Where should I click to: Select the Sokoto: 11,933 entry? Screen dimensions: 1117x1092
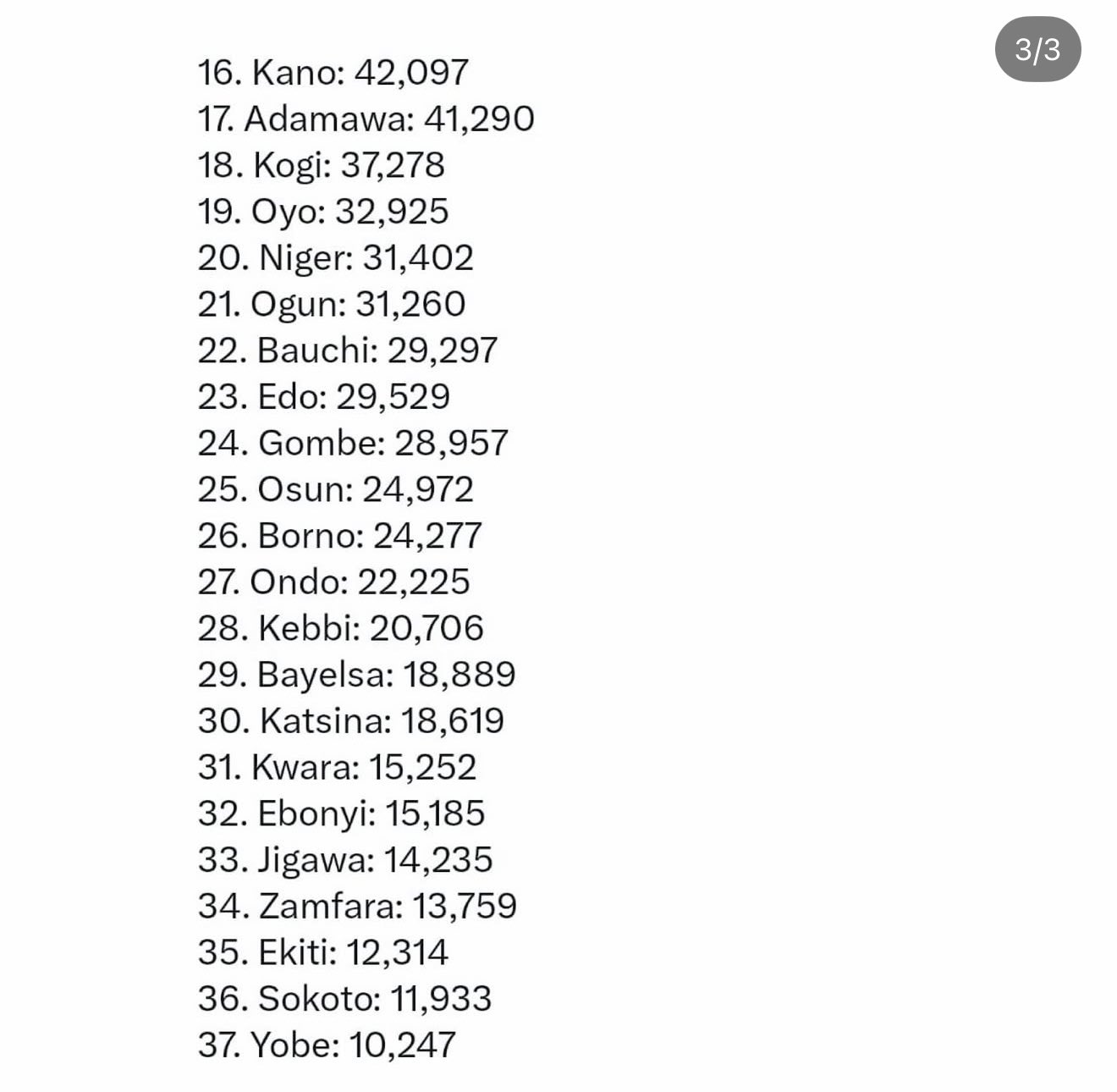click(345, 999)
